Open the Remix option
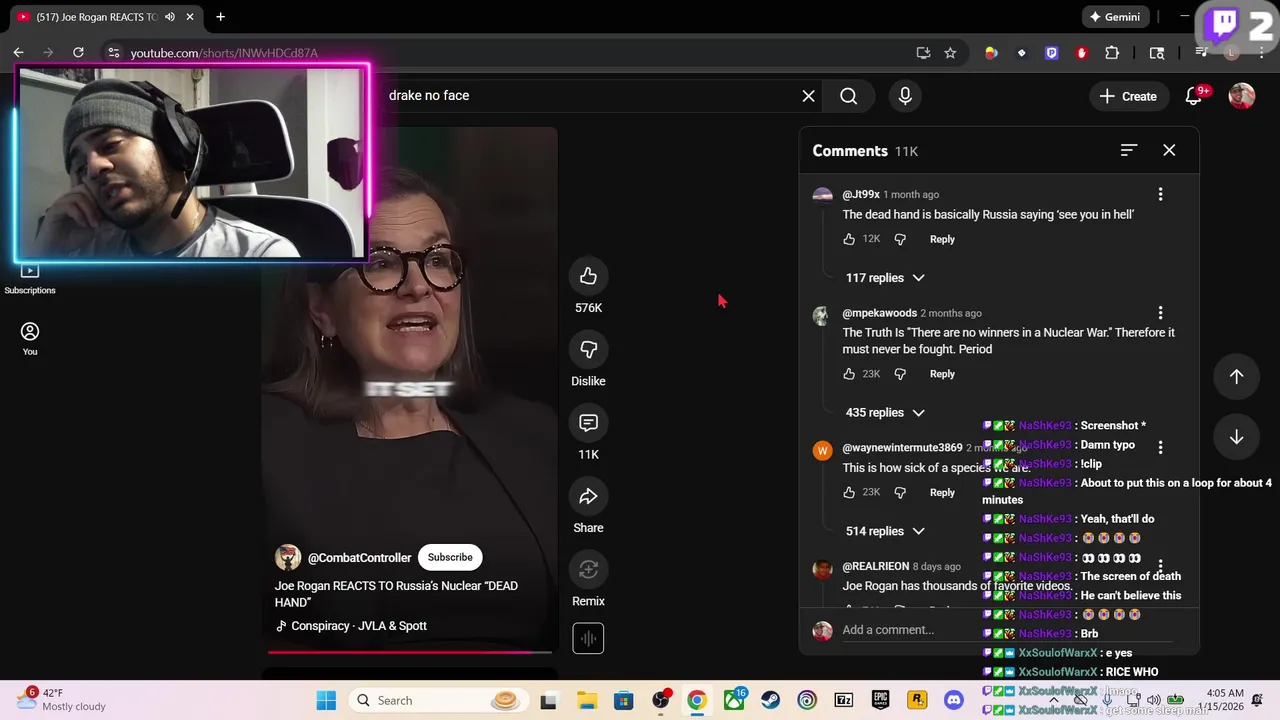The image size is (1280, 720). [588, 569]
